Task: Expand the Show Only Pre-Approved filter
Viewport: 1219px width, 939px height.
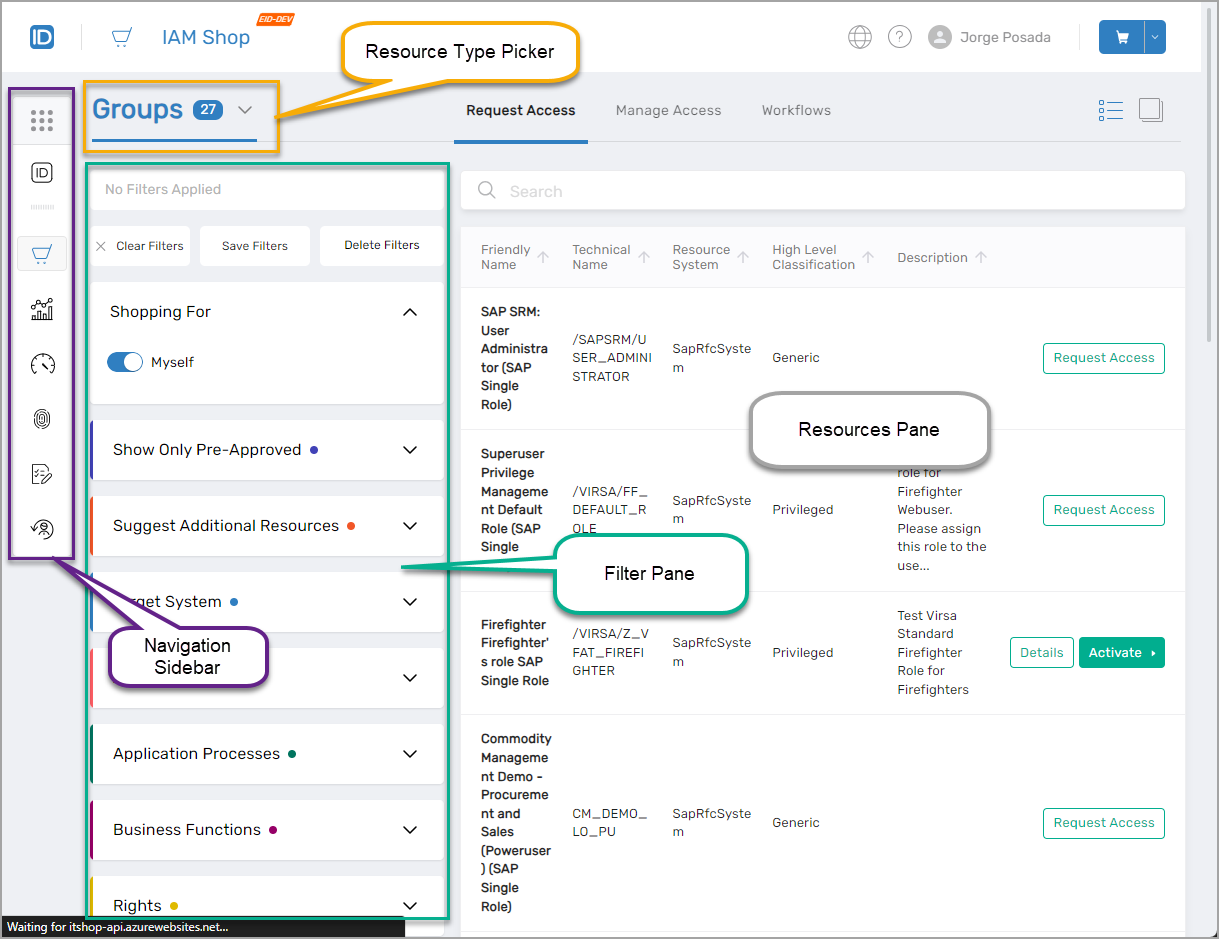Action: [409, 450]
